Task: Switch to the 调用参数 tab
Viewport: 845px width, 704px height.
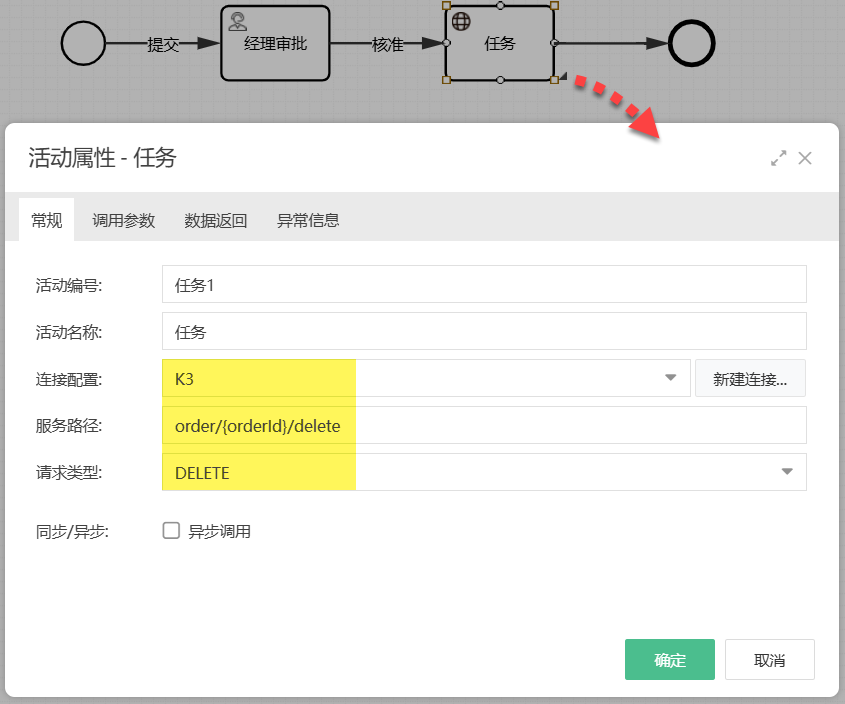Action: 124,221
